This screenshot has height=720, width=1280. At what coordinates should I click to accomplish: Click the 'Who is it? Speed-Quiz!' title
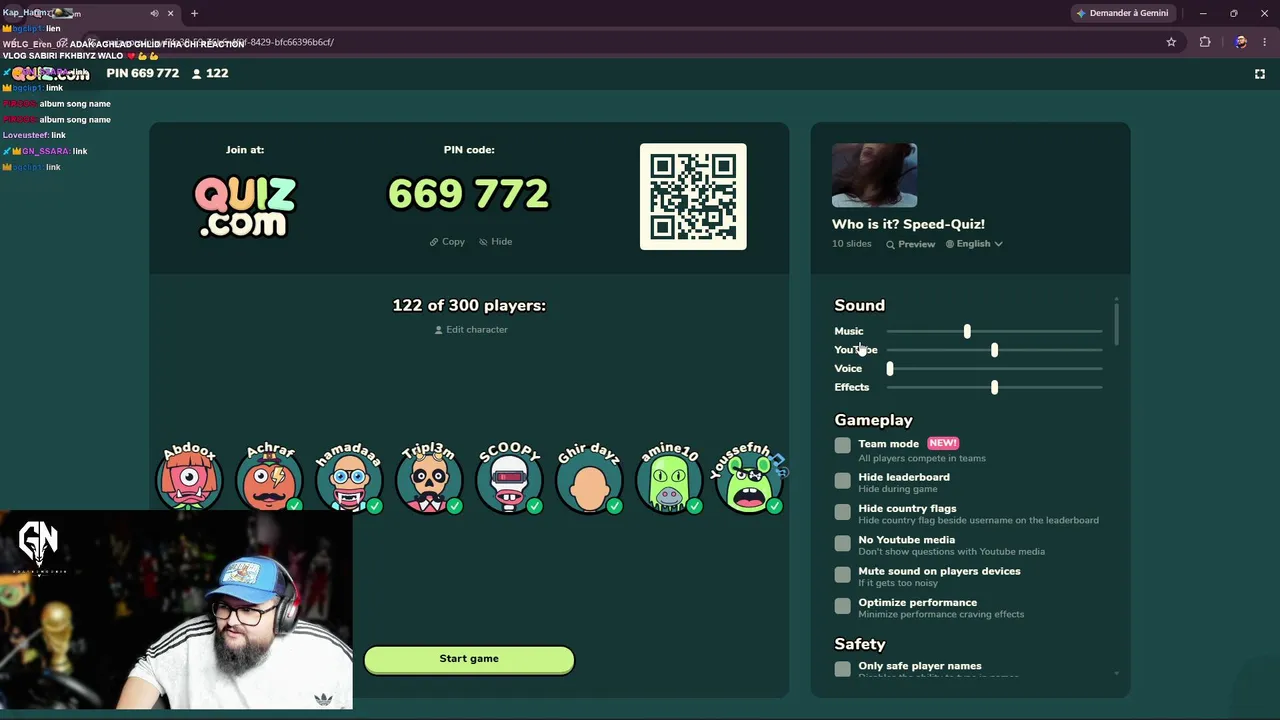click(x=908, y=224)
